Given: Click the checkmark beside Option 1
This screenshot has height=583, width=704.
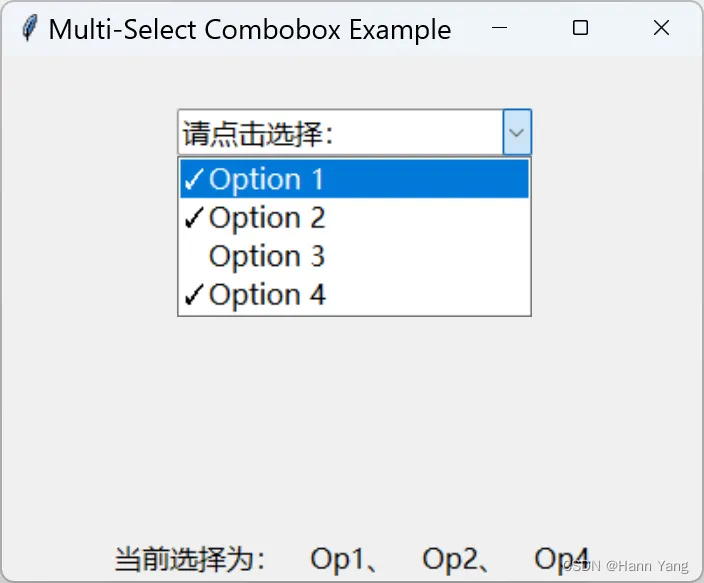Looking at the screenshot, I should [194, 180].
